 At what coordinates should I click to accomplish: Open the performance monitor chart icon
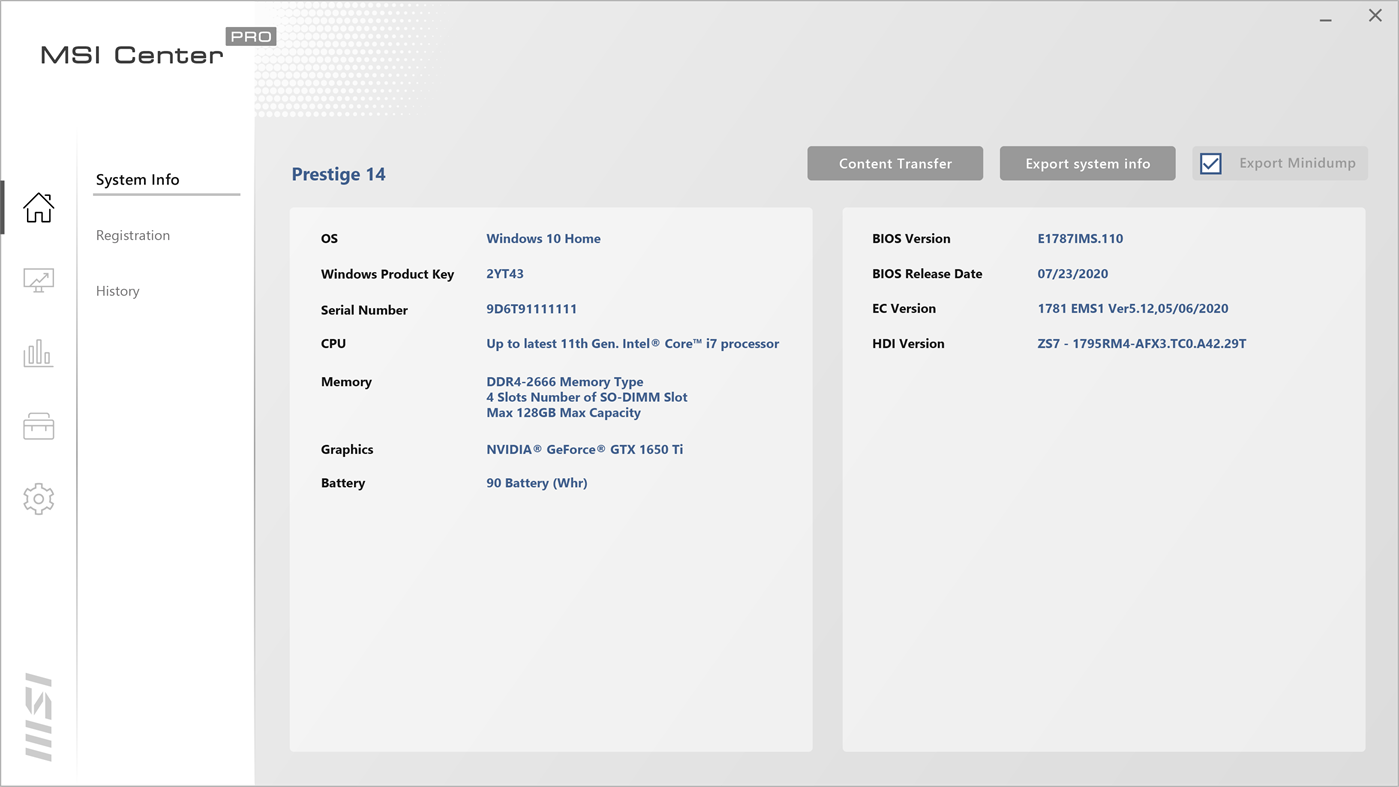tap(38, 280)
